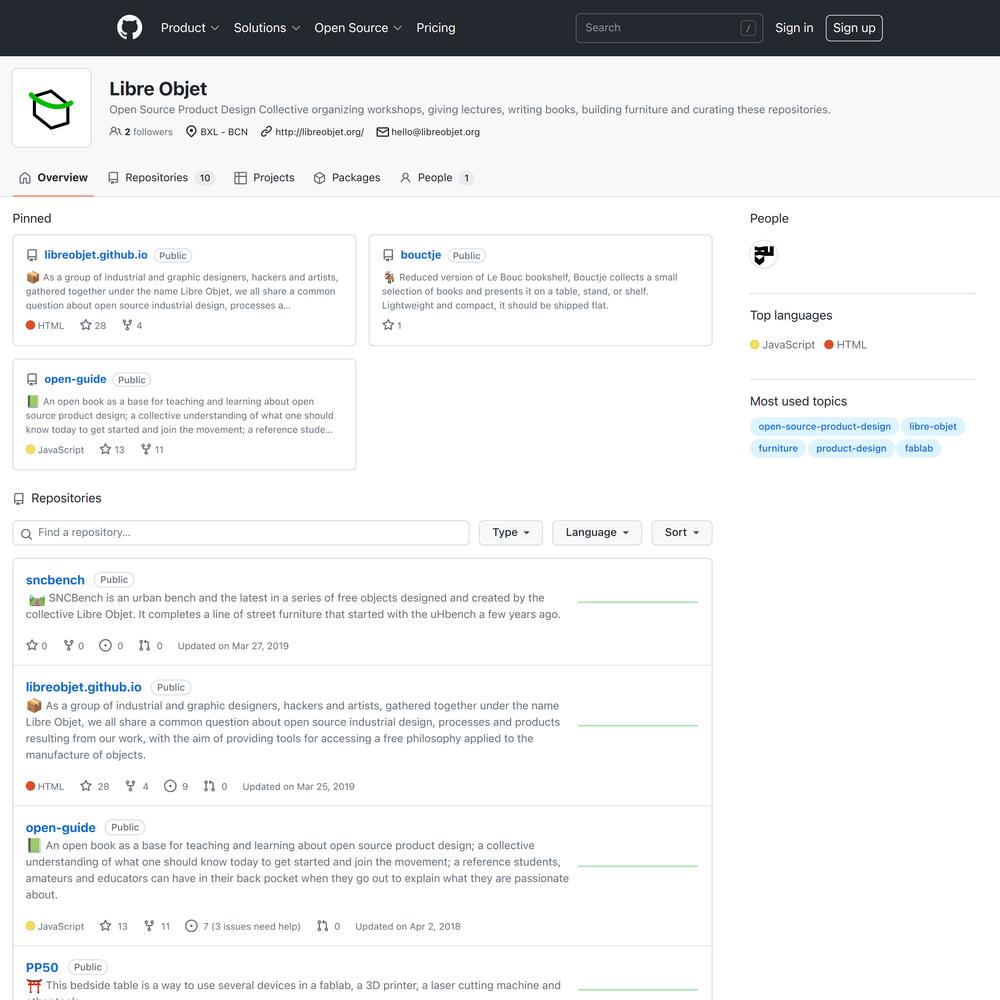Filter by HTML in Top languages
This screenshot has height=1000, width=1000.
(846, 345)
